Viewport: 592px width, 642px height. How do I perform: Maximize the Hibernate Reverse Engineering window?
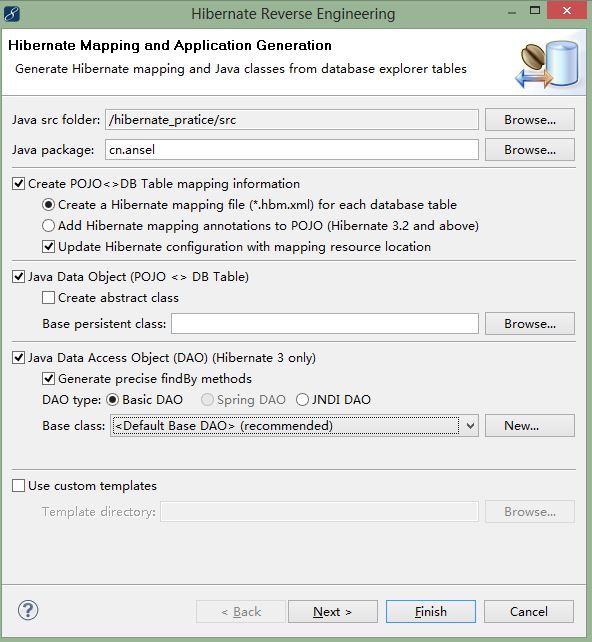535,11
